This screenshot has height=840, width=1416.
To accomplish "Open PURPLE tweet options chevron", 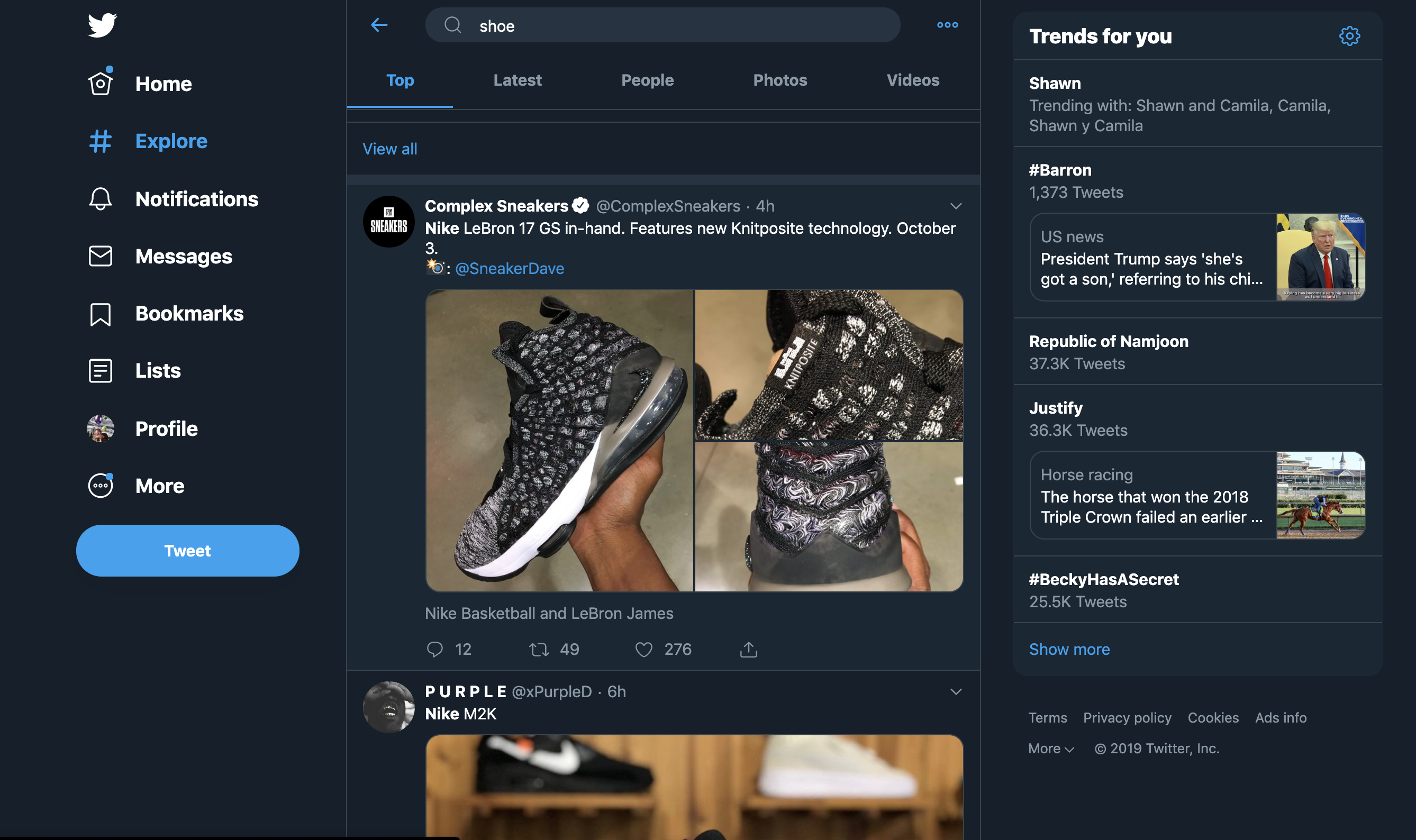I will (x=956, y=692).
